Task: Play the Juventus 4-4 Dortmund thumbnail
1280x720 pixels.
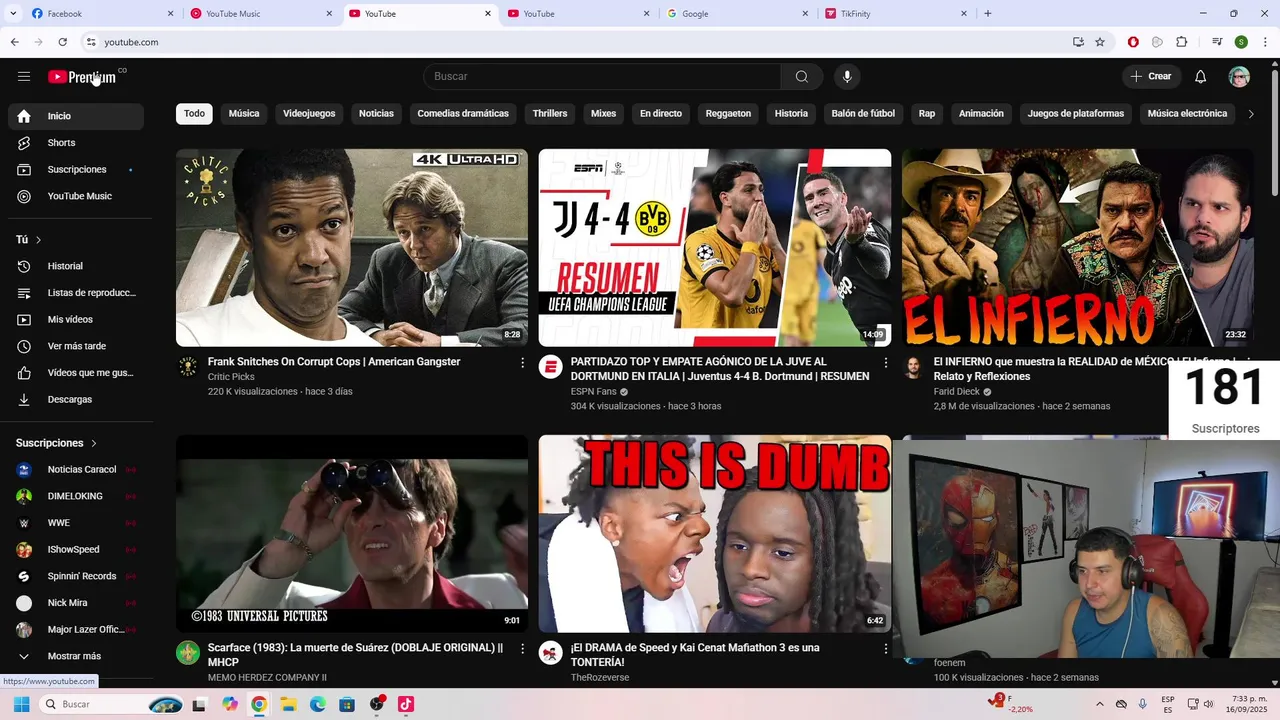Action: (715, 248)
